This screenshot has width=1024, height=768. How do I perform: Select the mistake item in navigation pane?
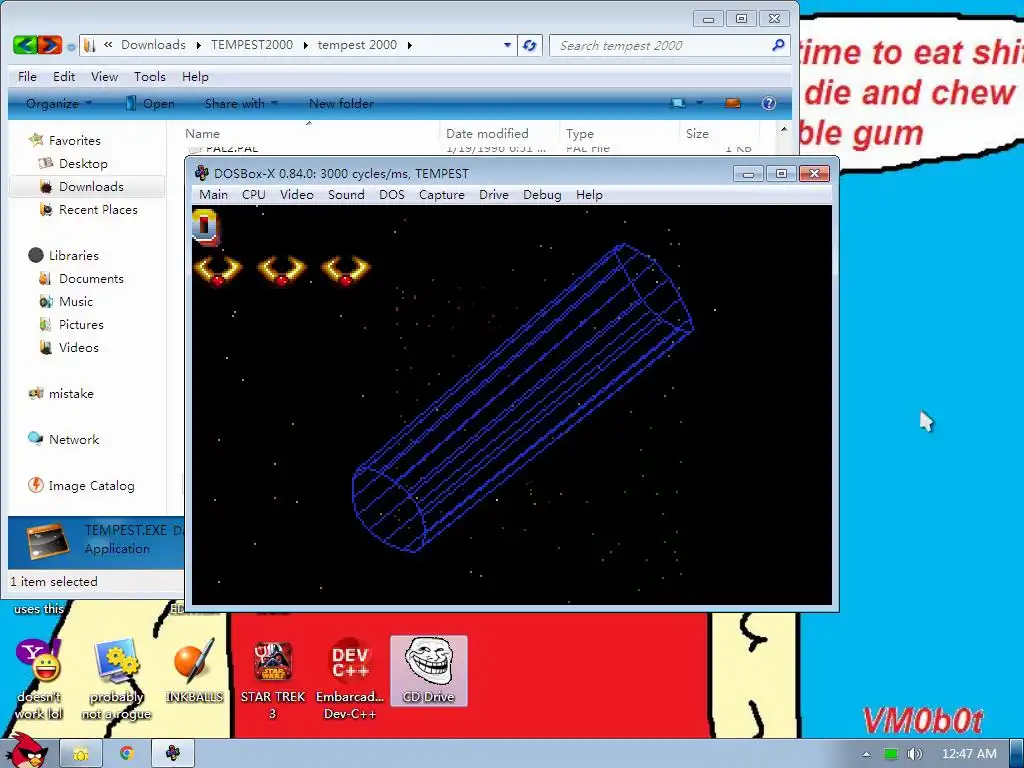(61, 394)
